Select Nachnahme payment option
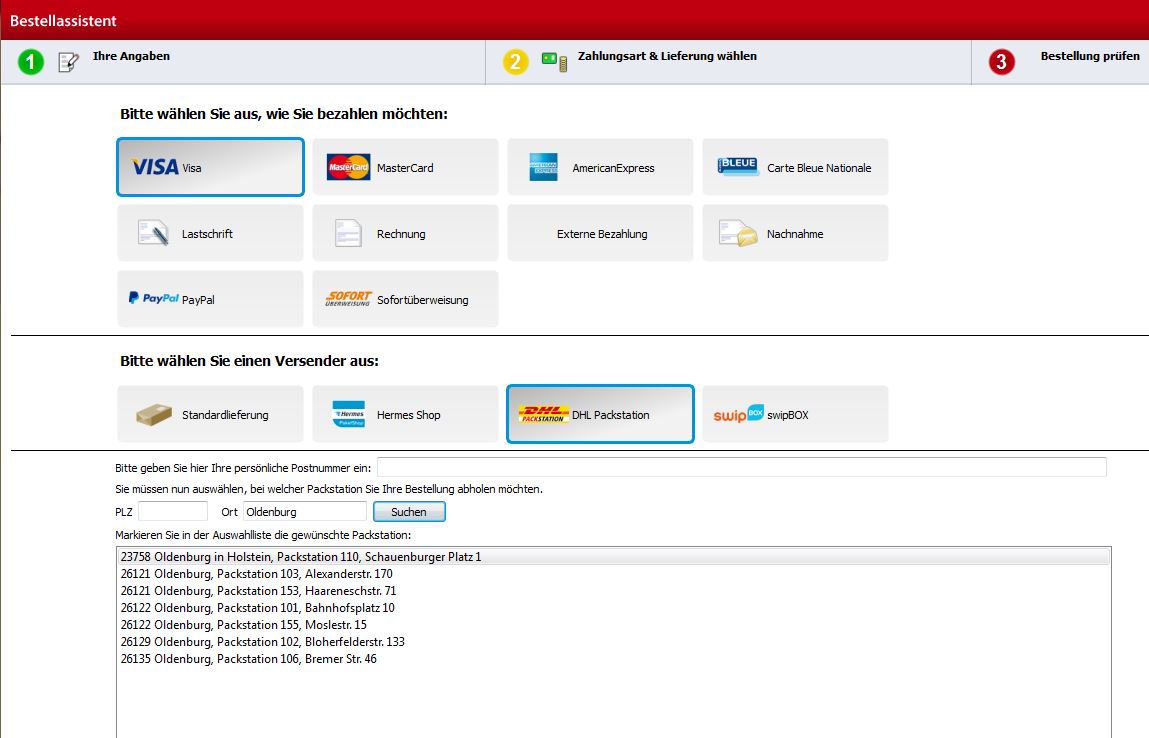1149x738 pixels. (795, 233)
